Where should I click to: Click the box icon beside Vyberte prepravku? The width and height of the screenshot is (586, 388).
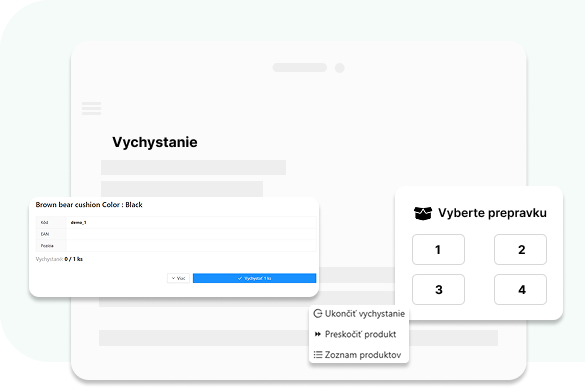pos(423,213)
